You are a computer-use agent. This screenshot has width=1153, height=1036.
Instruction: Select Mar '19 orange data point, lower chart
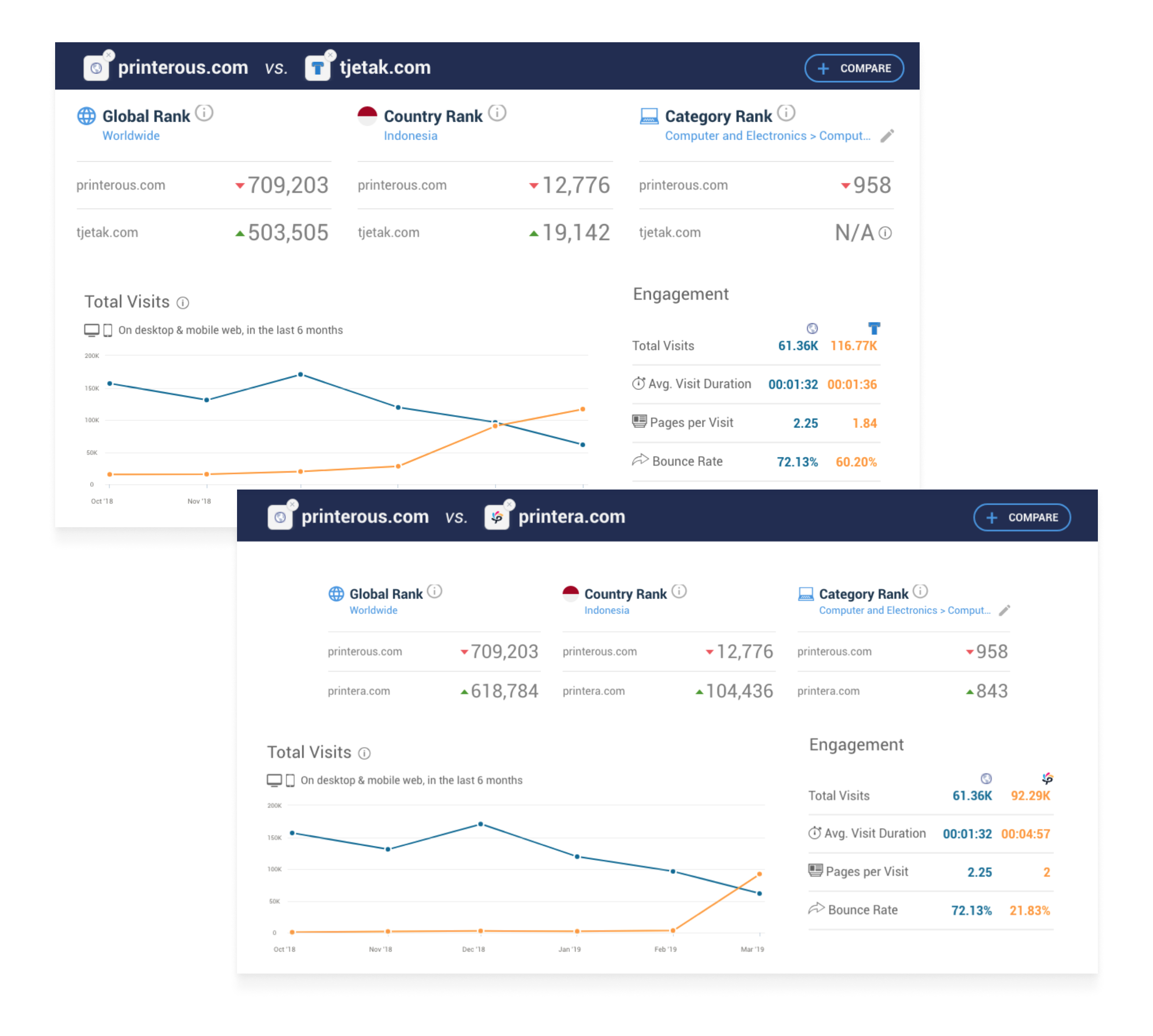[x=759, y=874]
